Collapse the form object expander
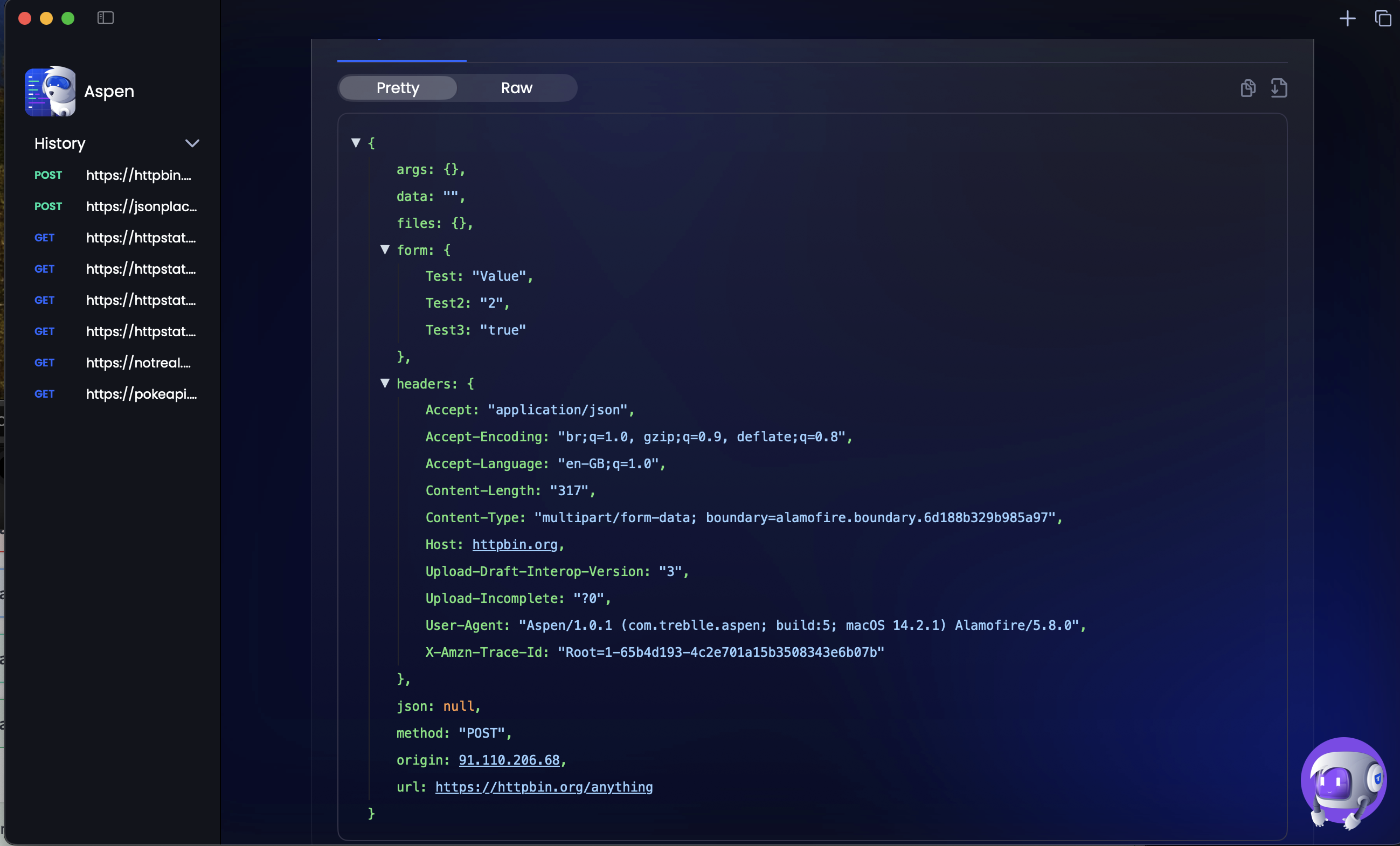 point(385,249)
